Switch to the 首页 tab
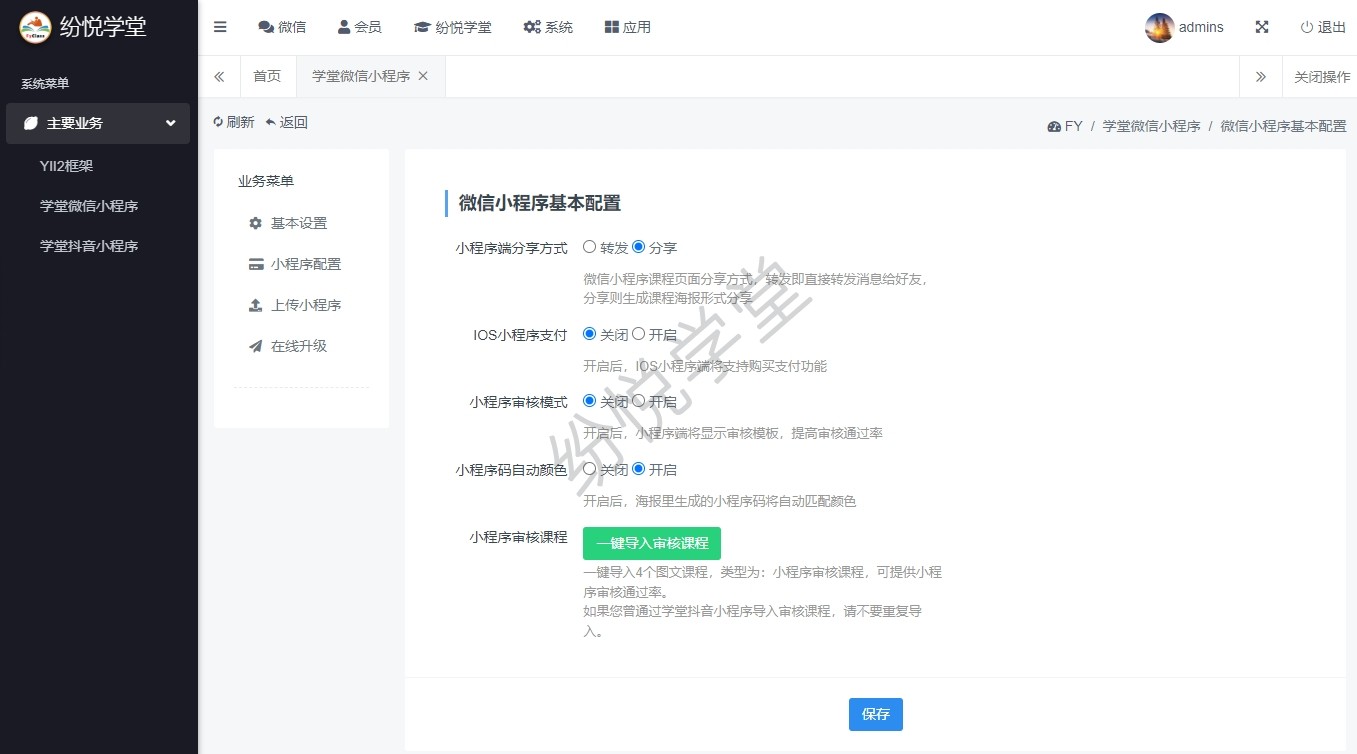The height and width of the screenshot is (754, 1357). [267, 76]
